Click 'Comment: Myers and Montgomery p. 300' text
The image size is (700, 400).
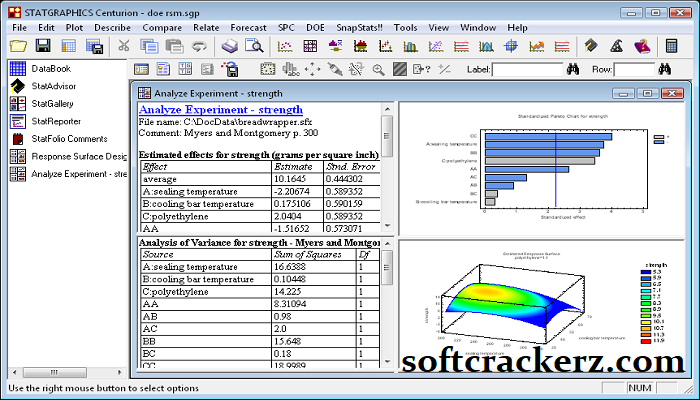(x=228, y=133)
